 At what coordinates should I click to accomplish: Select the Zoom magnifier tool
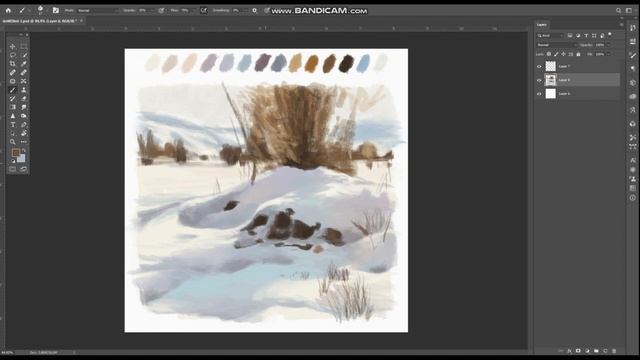coord(13,142)
